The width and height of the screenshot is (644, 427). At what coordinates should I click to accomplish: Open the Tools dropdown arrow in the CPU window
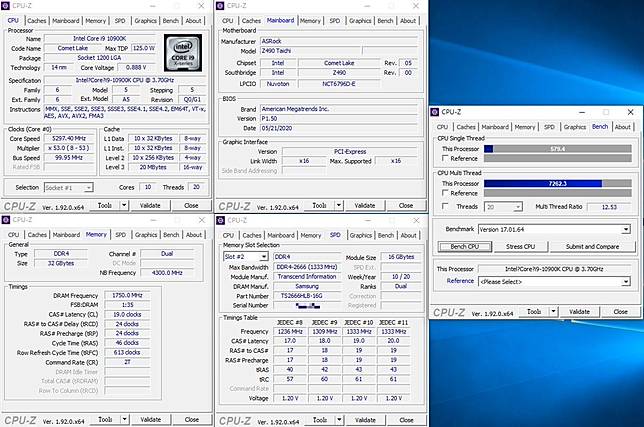coord(124,205)
